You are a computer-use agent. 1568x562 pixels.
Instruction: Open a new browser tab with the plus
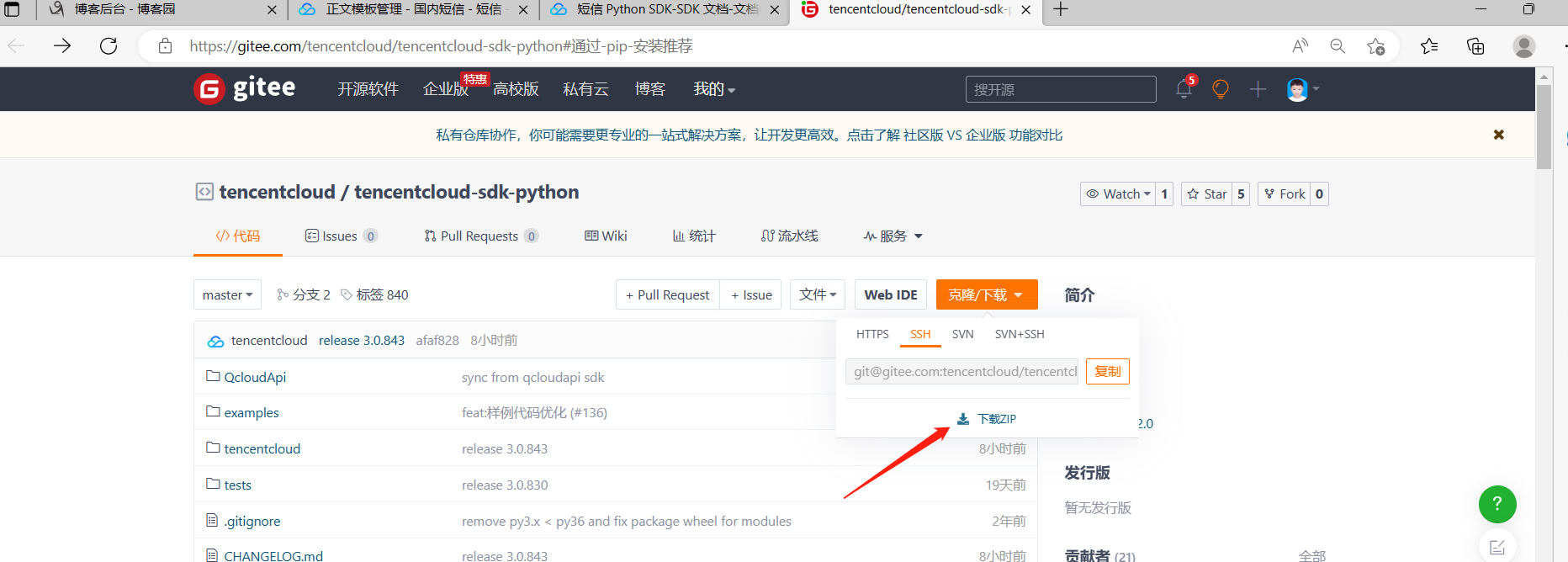click(1061, 9)
